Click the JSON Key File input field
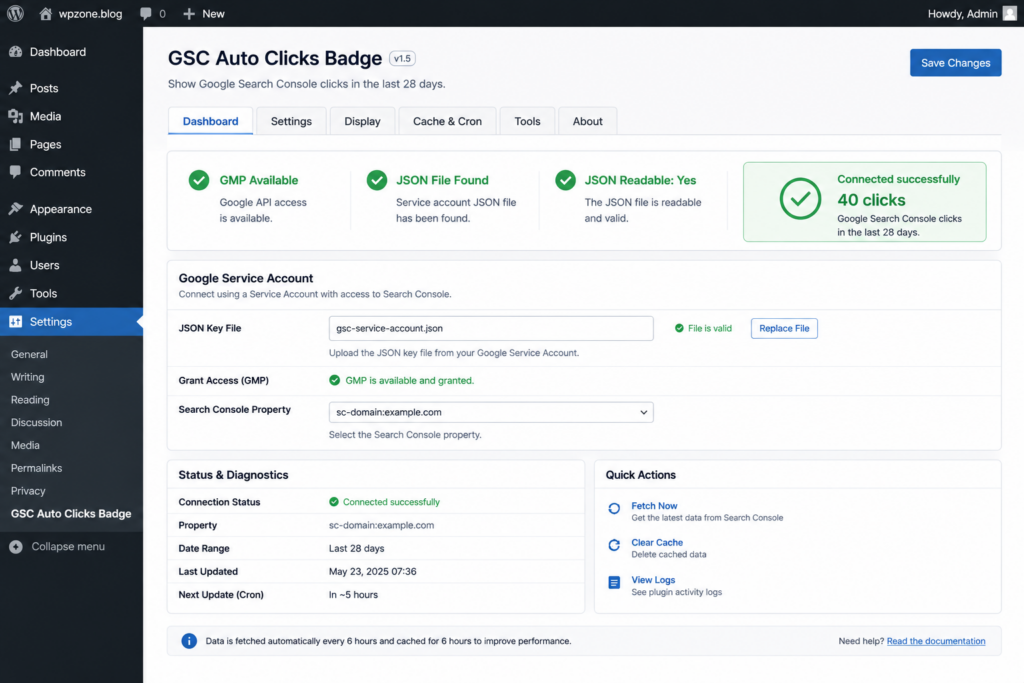1024x683 pixels. pyautogui.click(x=491, y=328)
